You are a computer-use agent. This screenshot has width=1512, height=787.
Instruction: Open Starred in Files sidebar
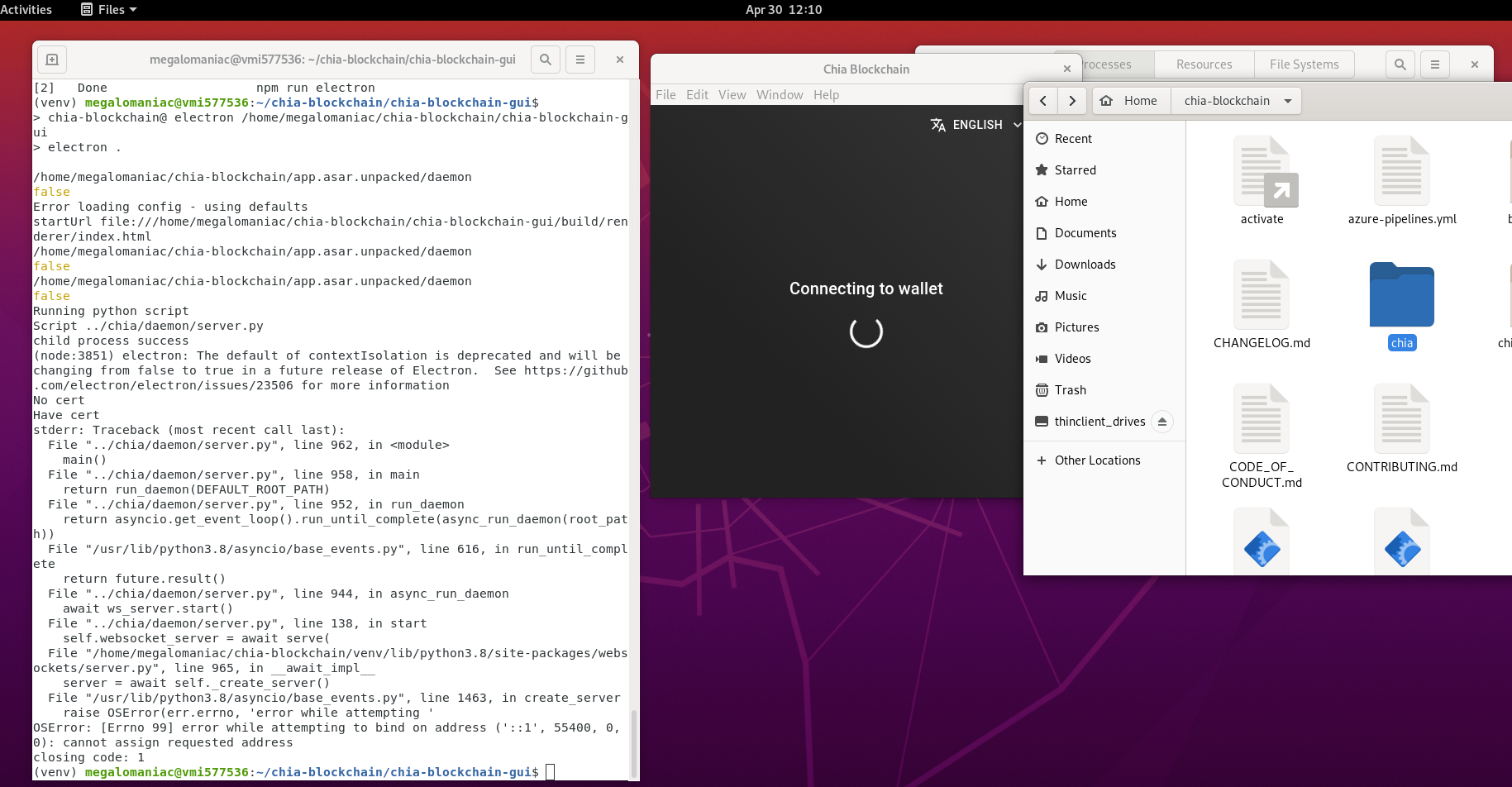pyautogui.click(x=1104, y=170)
